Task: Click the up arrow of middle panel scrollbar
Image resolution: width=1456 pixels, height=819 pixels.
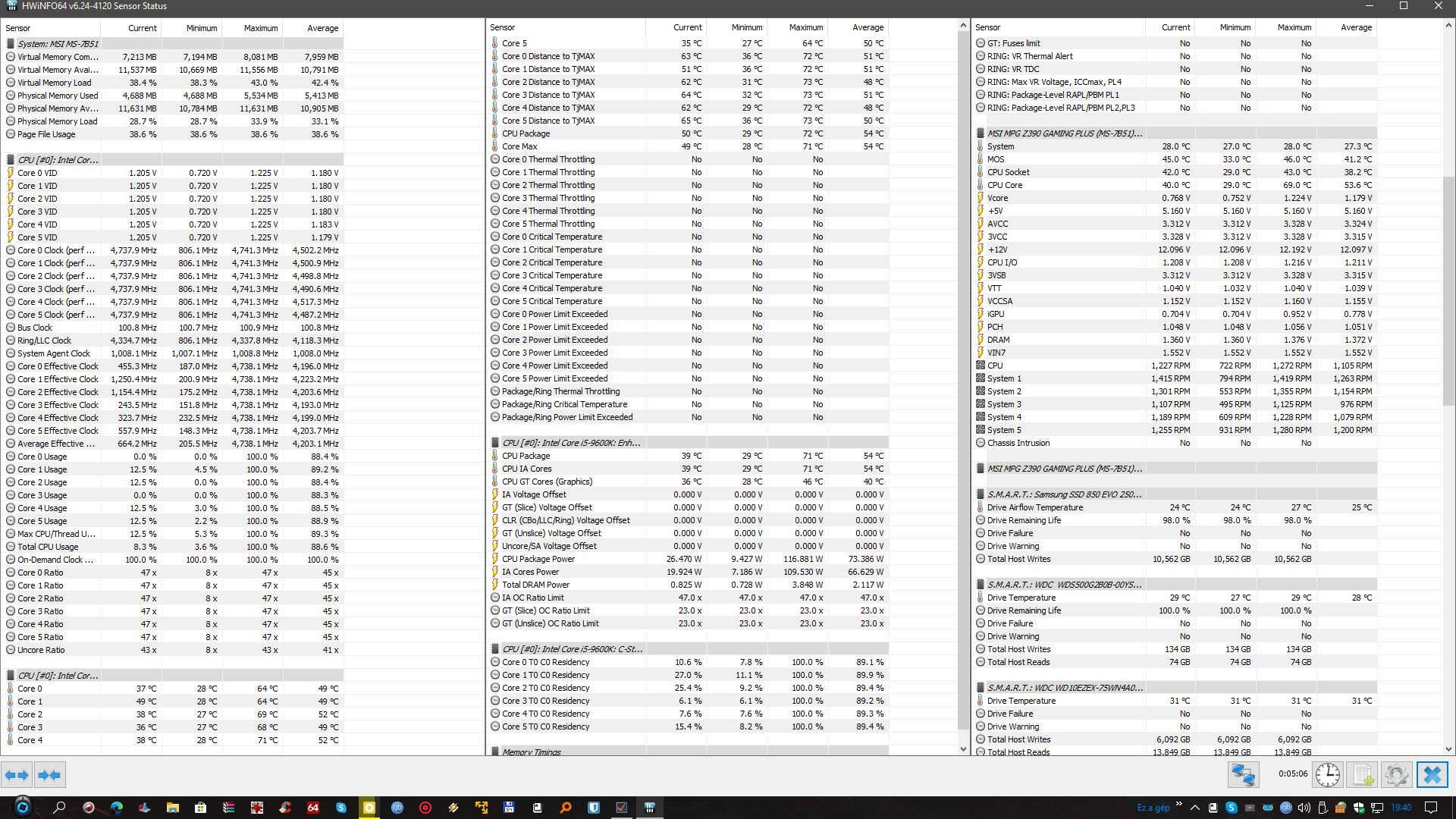Action: click(x=963, y=27)
